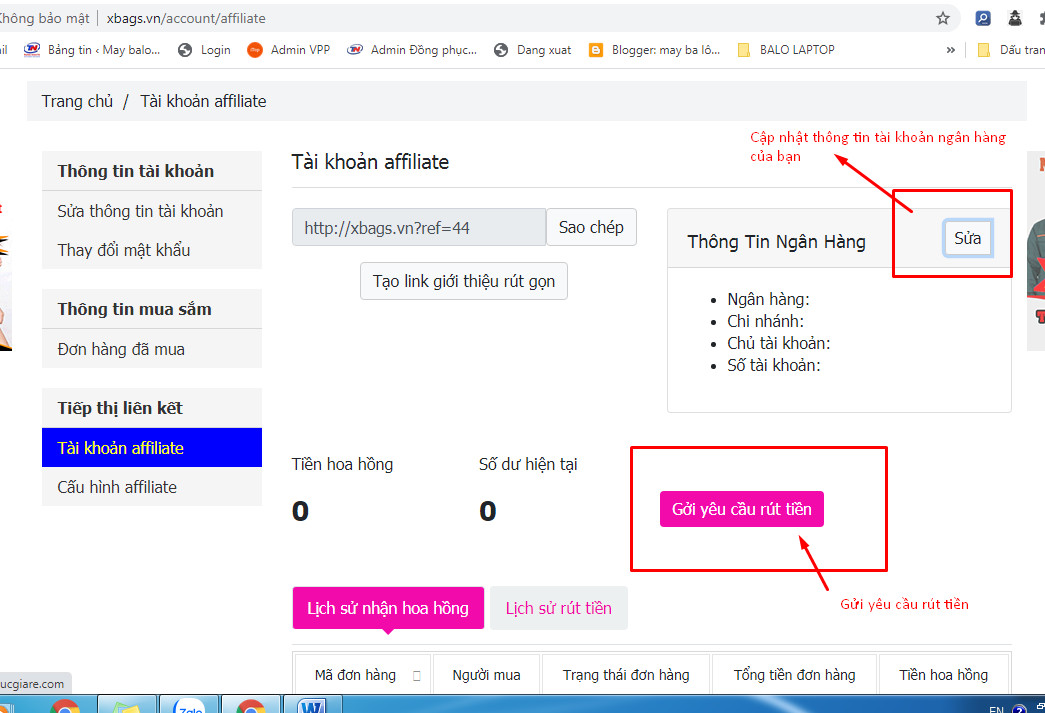1045x713 pixels.
Task: Open the BALO LAPTOP bookmark folder
Action: [x=786, y=49]
